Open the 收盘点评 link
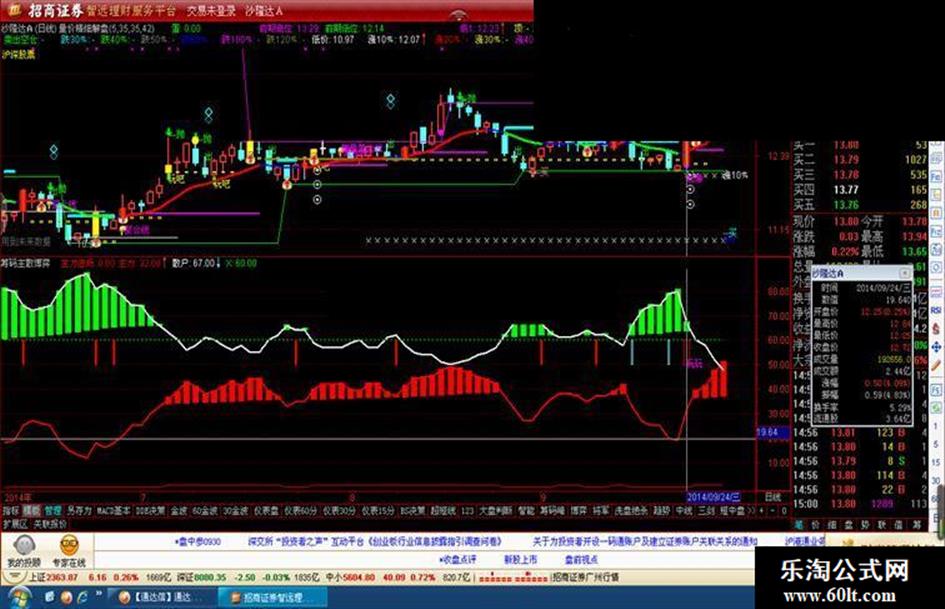Viewport: 945px width, 609px height. click(458, 560)
